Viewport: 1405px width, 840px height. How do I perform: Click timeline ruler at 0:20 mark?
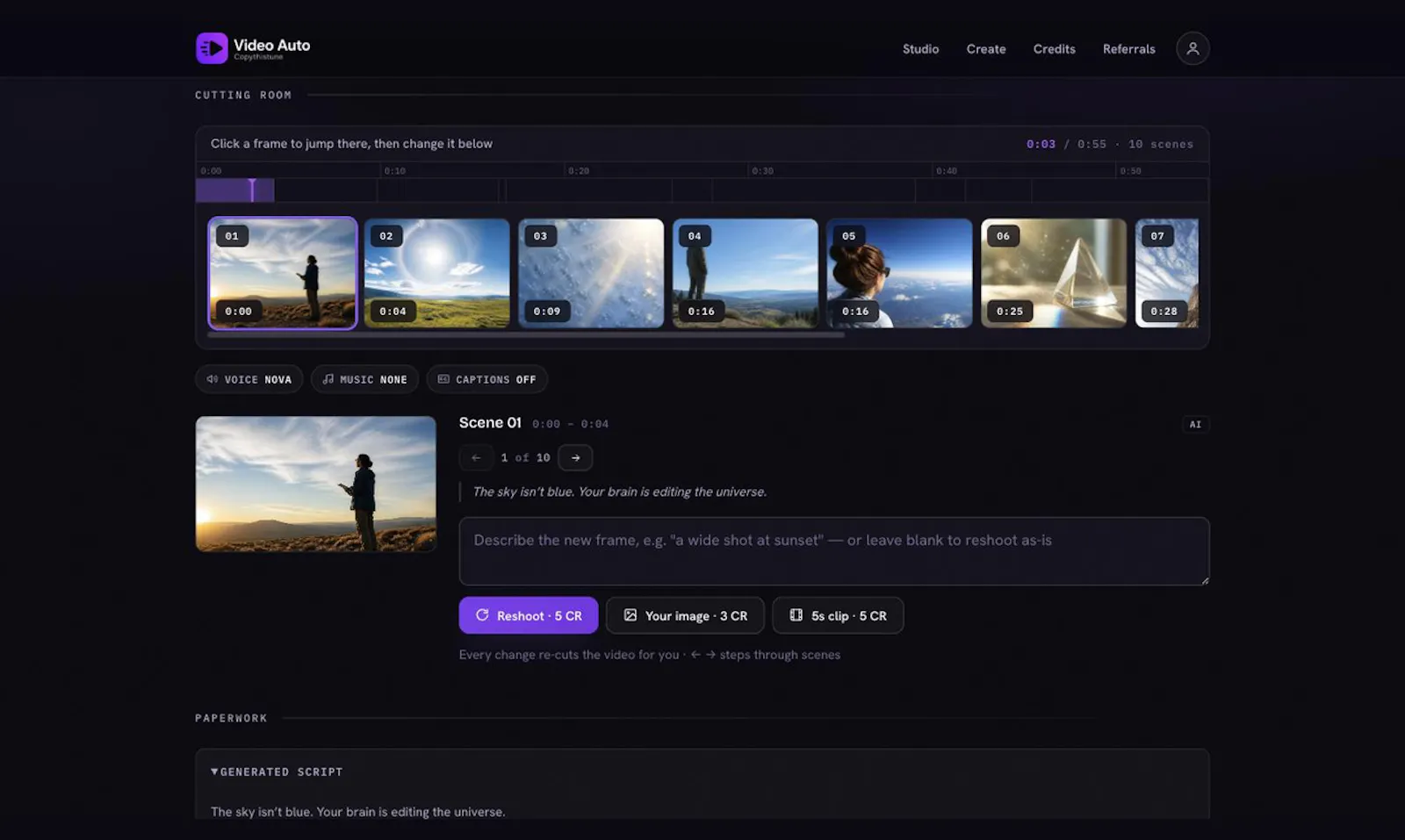(578, 170)
